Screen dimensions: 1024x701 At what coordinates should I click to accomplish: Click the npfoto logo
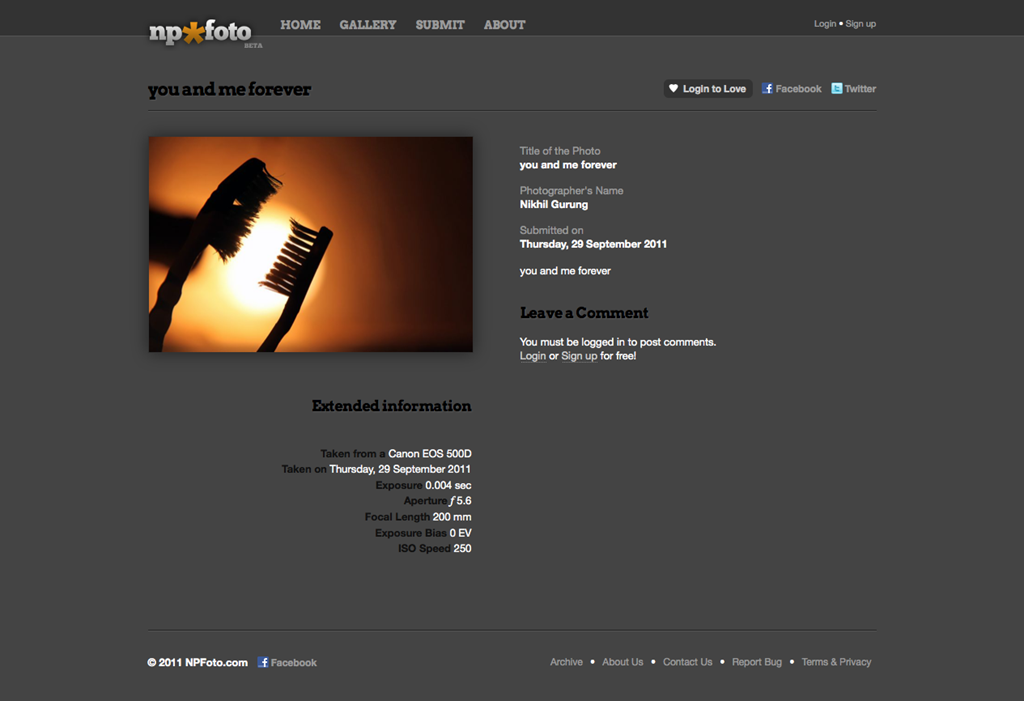click(x=204, y=33)
